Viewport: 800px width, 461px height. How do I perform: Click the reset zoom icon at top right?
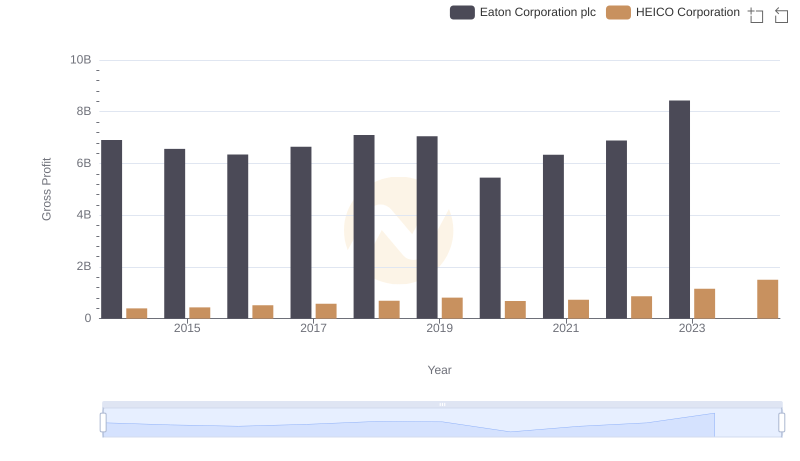coord(781,15)
